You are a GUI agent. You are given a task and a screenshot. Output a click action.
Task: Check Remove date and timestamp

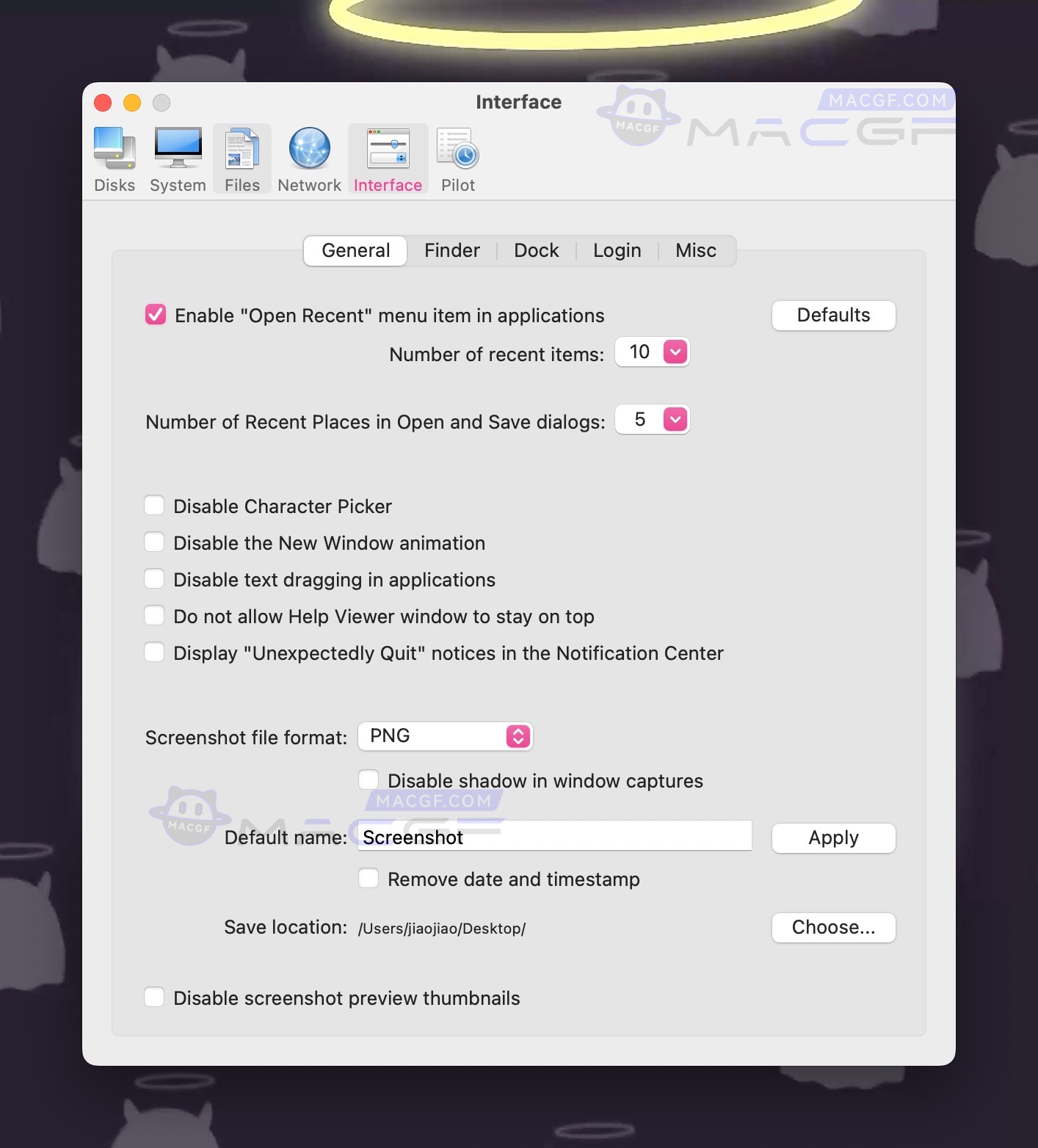pyautogui.click(x=369, y=878)
